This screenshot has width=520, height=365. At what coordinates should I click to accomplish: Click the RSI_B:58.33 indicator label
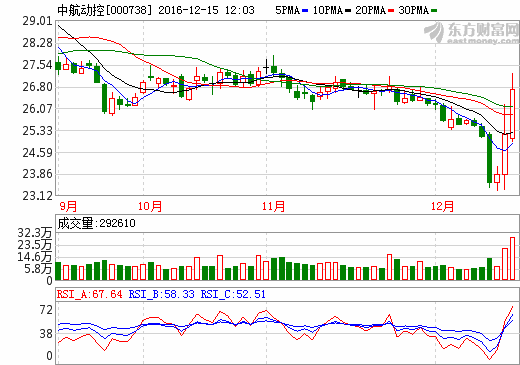coord(161,294)
